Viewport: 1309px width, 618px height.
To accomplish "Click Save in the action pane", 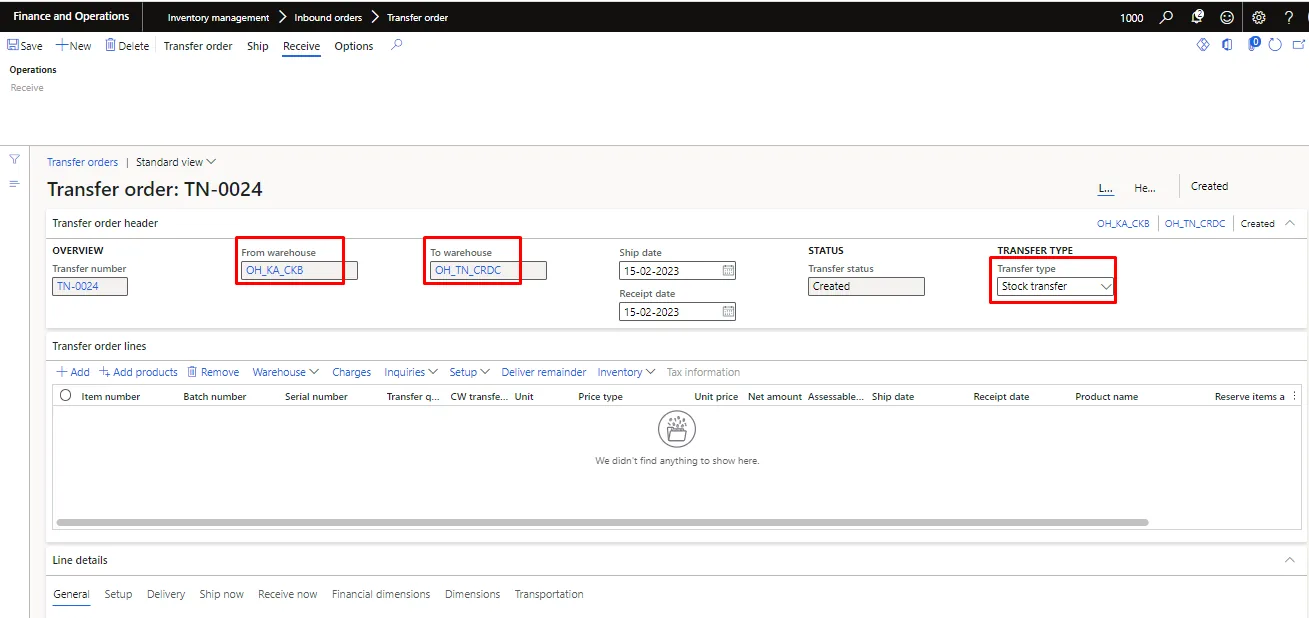I will pos(25,46).
